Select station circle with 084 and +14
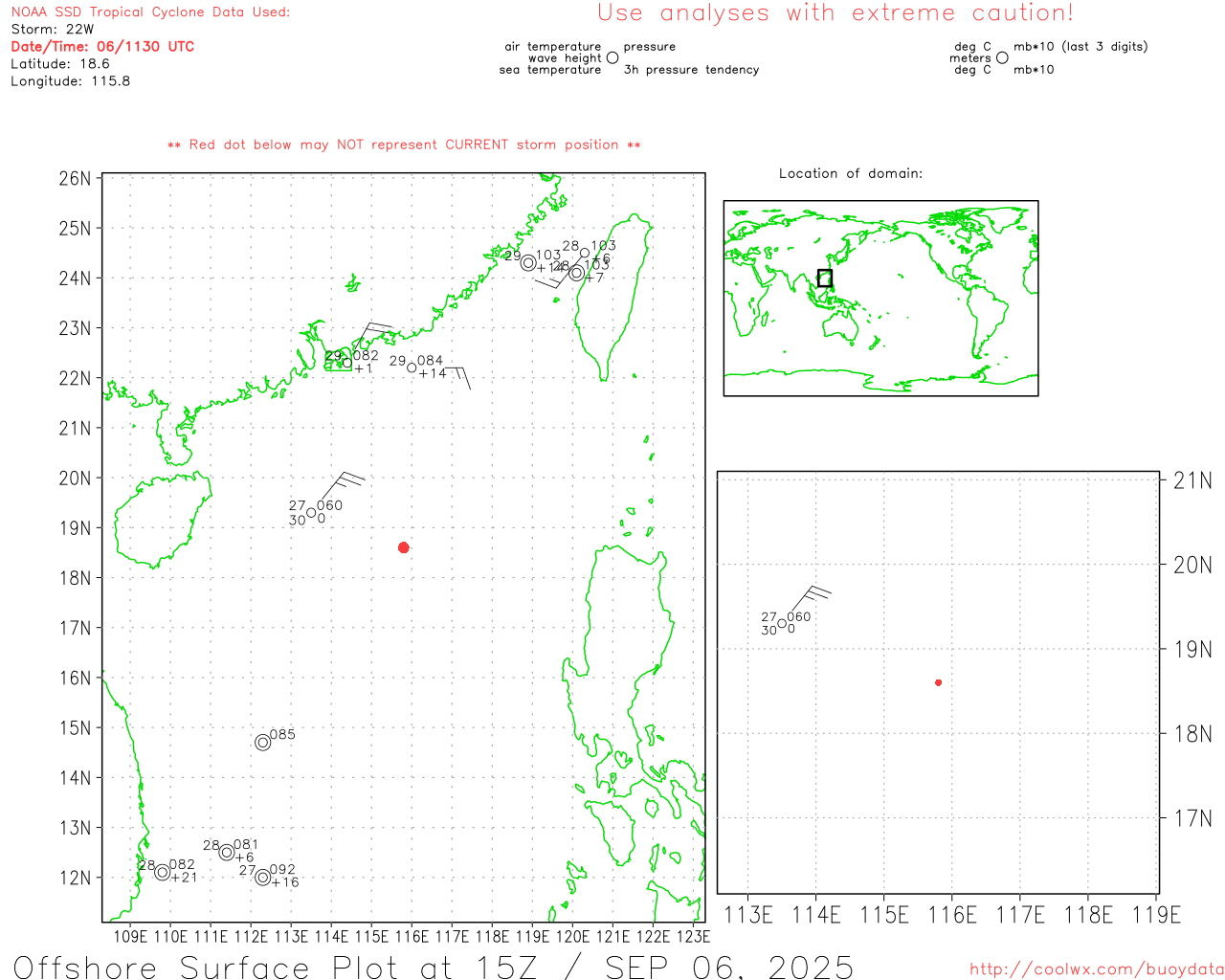The width and height of the screenshot is (1225, 980). click(412, 367)
